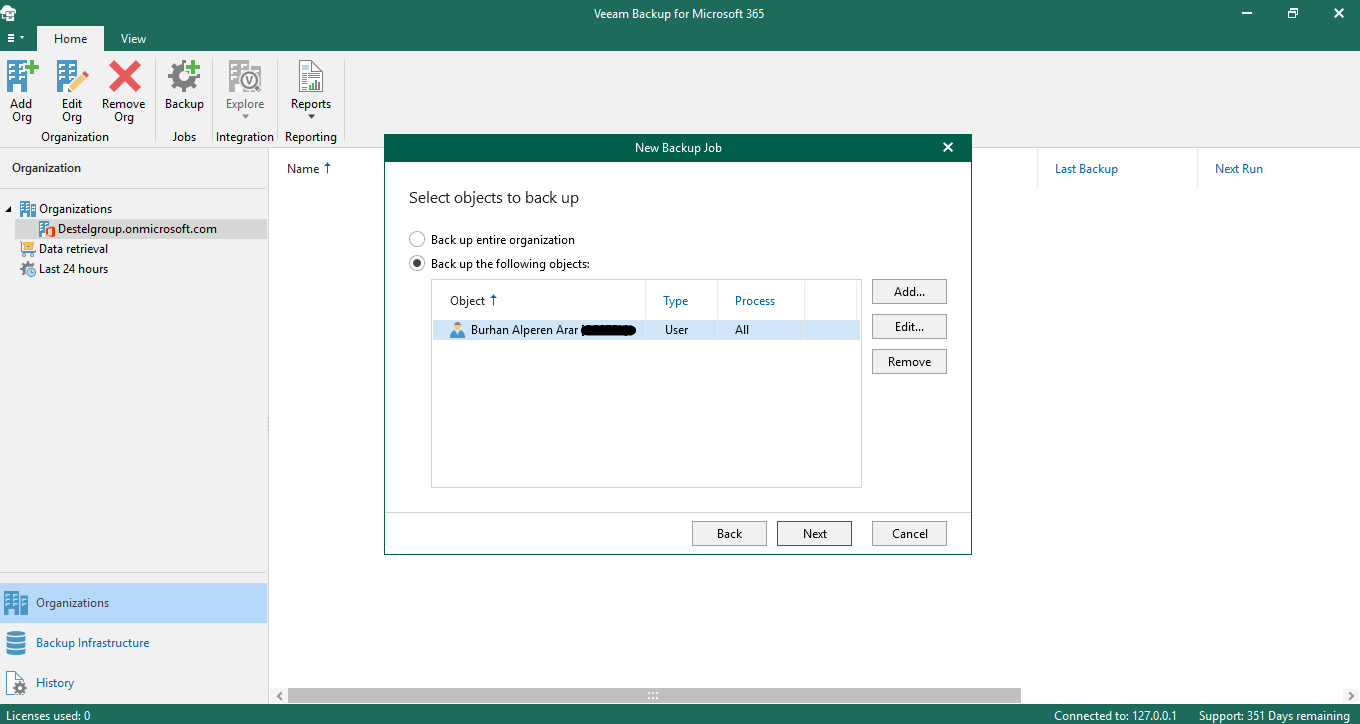
Task: Click Support: 351 Days remaining text
Action: [1274, 716]
